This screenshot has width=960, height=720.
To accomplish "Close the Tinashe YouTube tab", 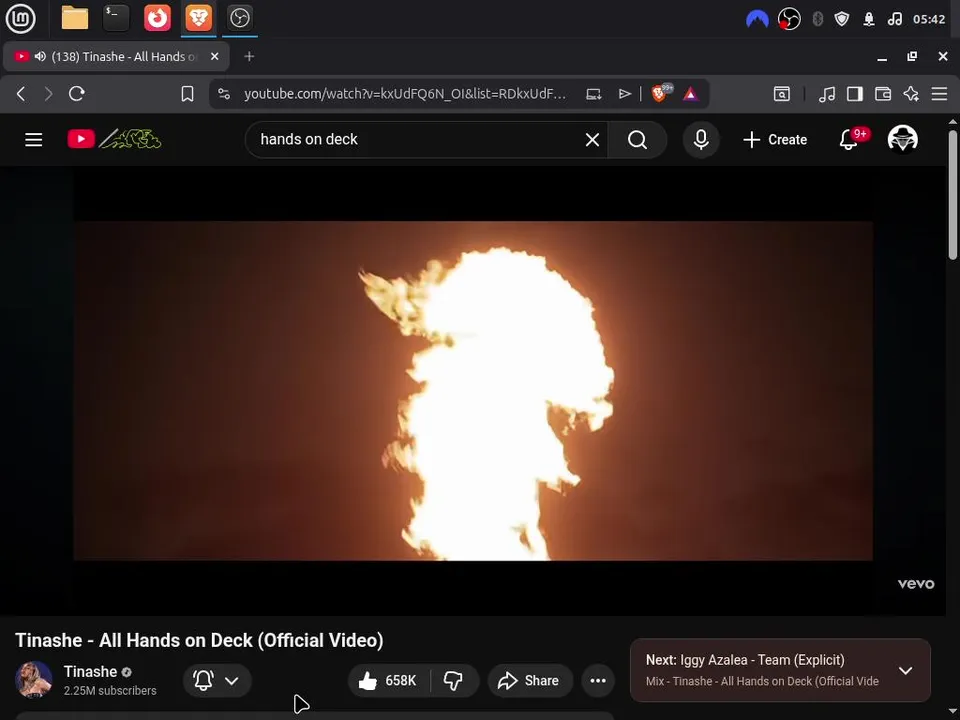I will click(214, 56).
